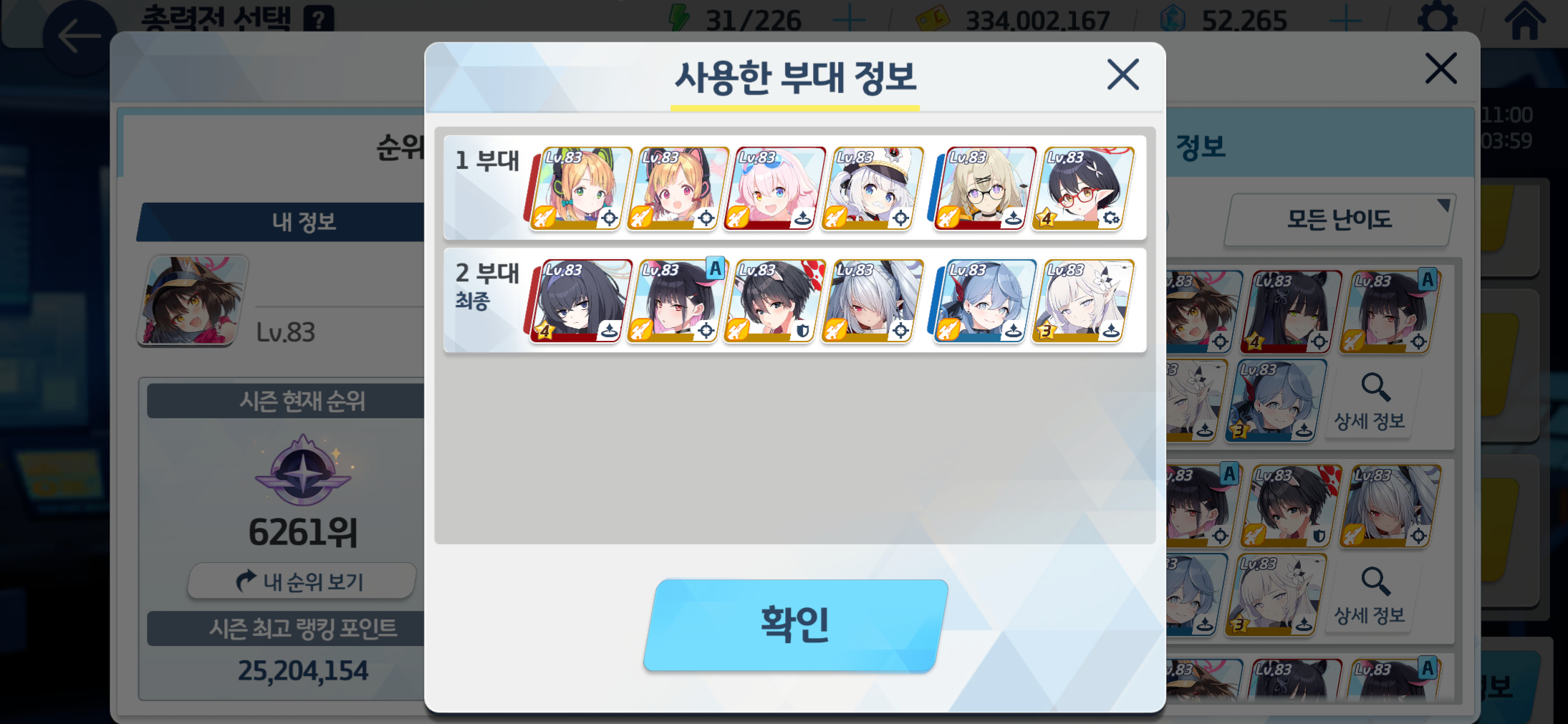The width and height of the screenshot is (1568, 724).
Task: Close the ranking panel behind the dialog
Action: [x=1440, y=68]
